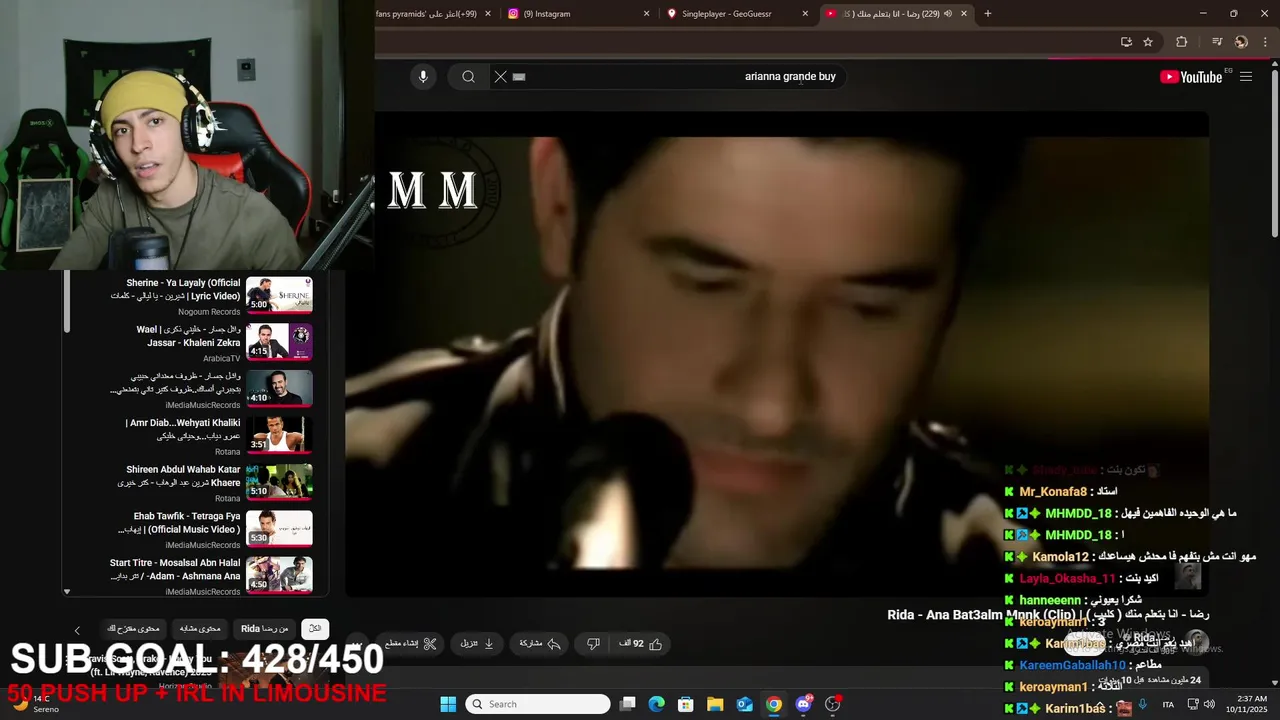Open Ehab Tawfik - Tetraga Fya thumbnail
The width and height of the screenshot is (1280, 720).
(279, 529)
